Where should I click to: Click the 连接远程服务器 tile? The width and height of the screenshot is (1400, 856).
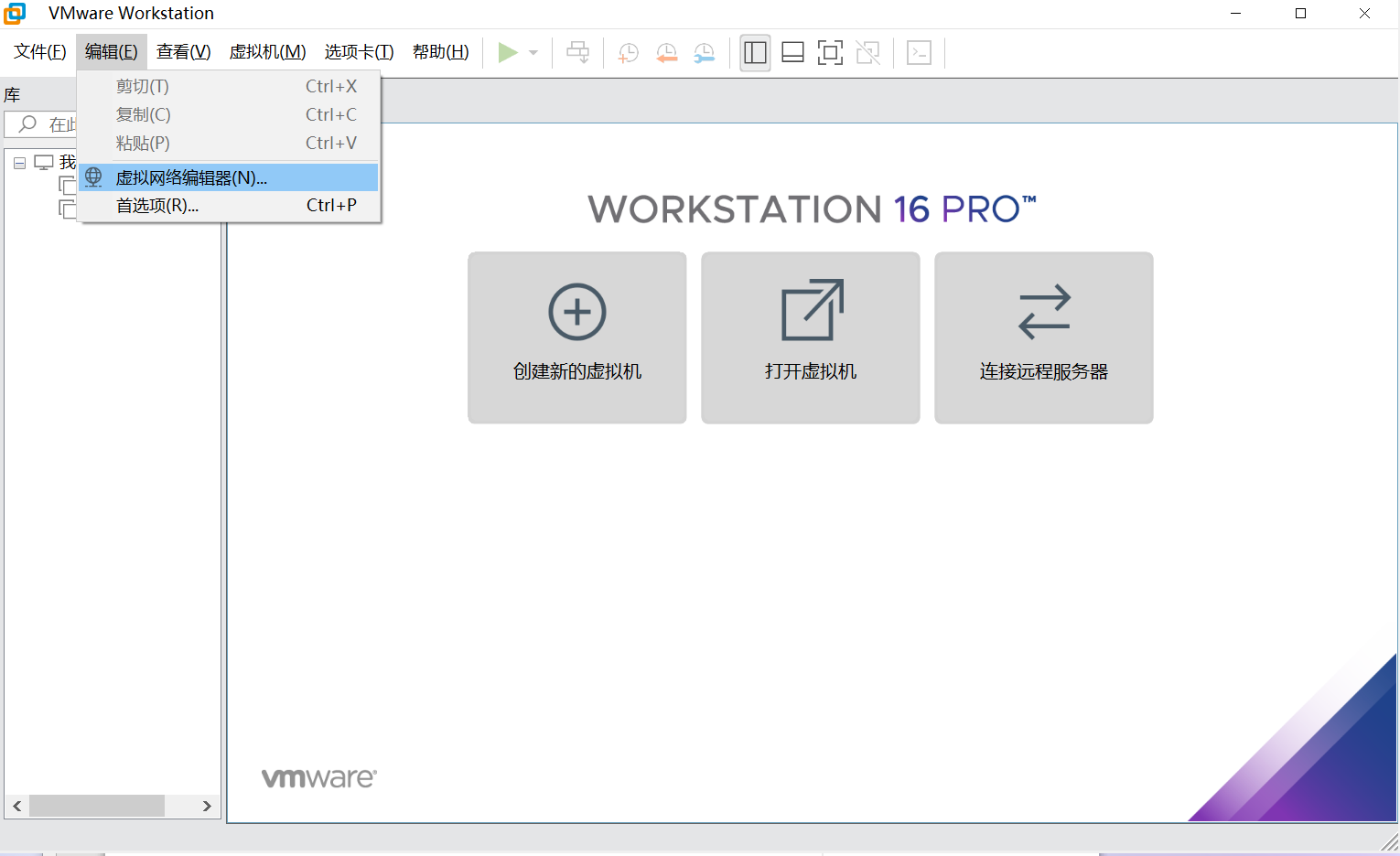[x=1043, y=337]
